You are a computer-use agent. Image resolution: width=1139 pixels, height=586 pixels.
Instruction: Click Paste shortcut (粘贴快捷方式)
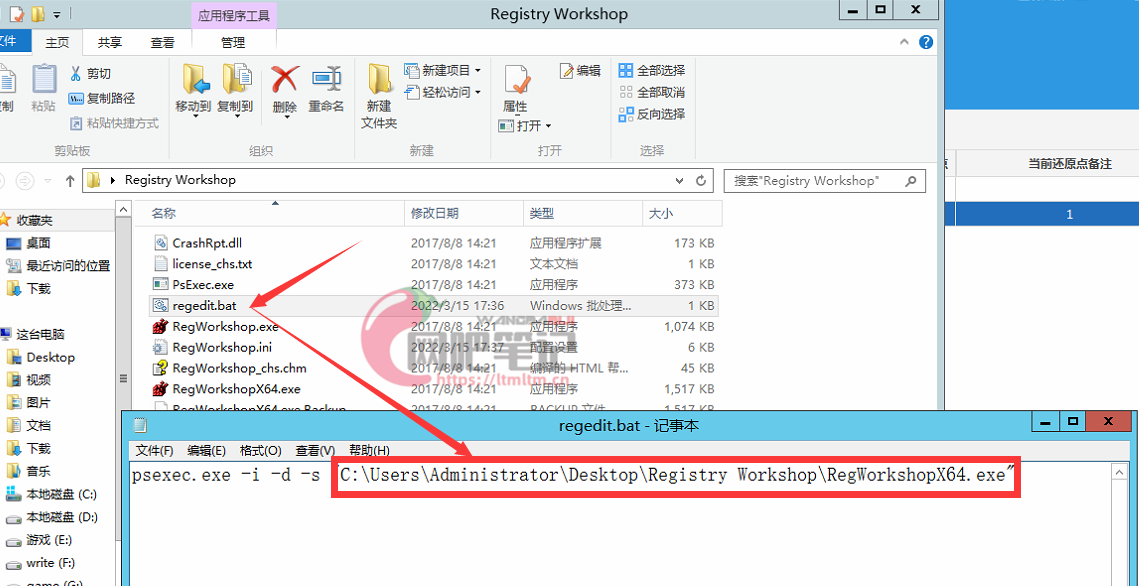pos(114,123)
